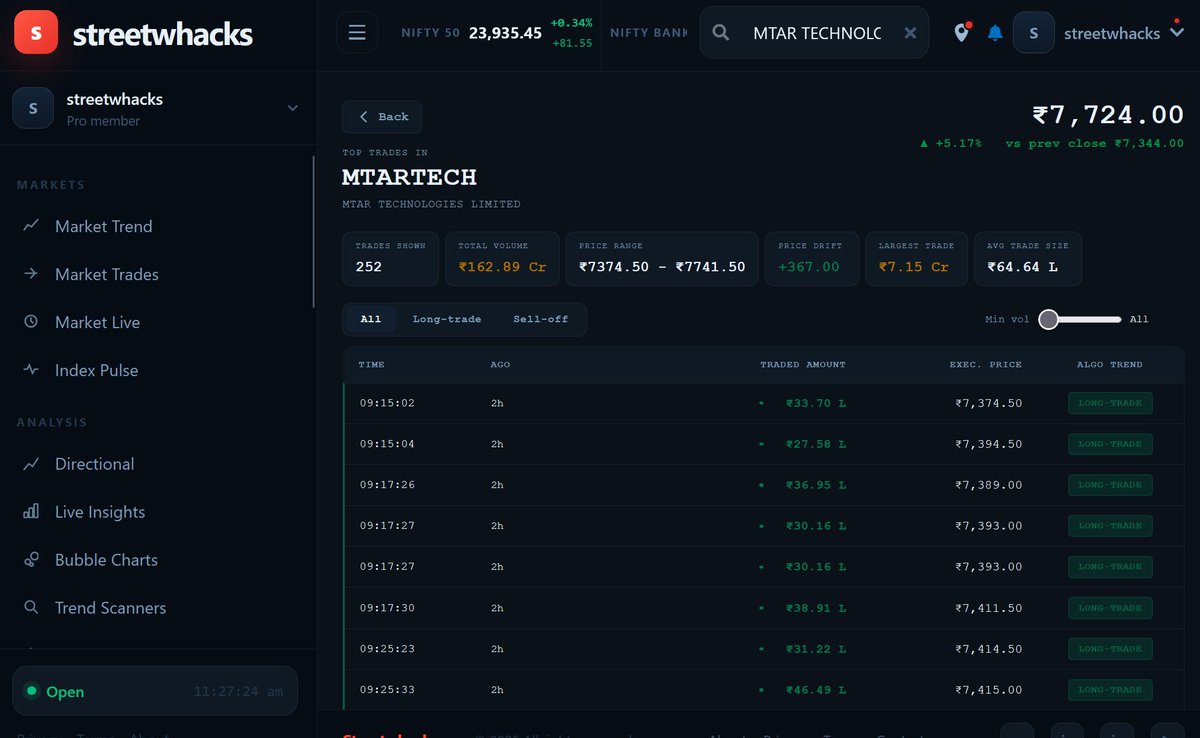Expand the sidebar account chevron
Image resolution: width=1200 pixels, height=738 pixels.
pos(292,108)
